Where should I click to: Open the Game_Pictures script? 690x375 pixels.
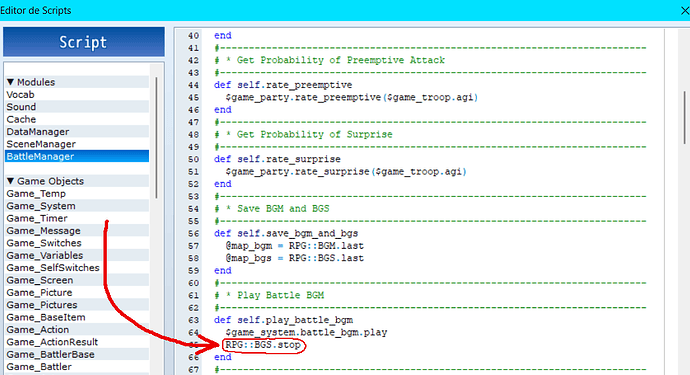point(77,305)
